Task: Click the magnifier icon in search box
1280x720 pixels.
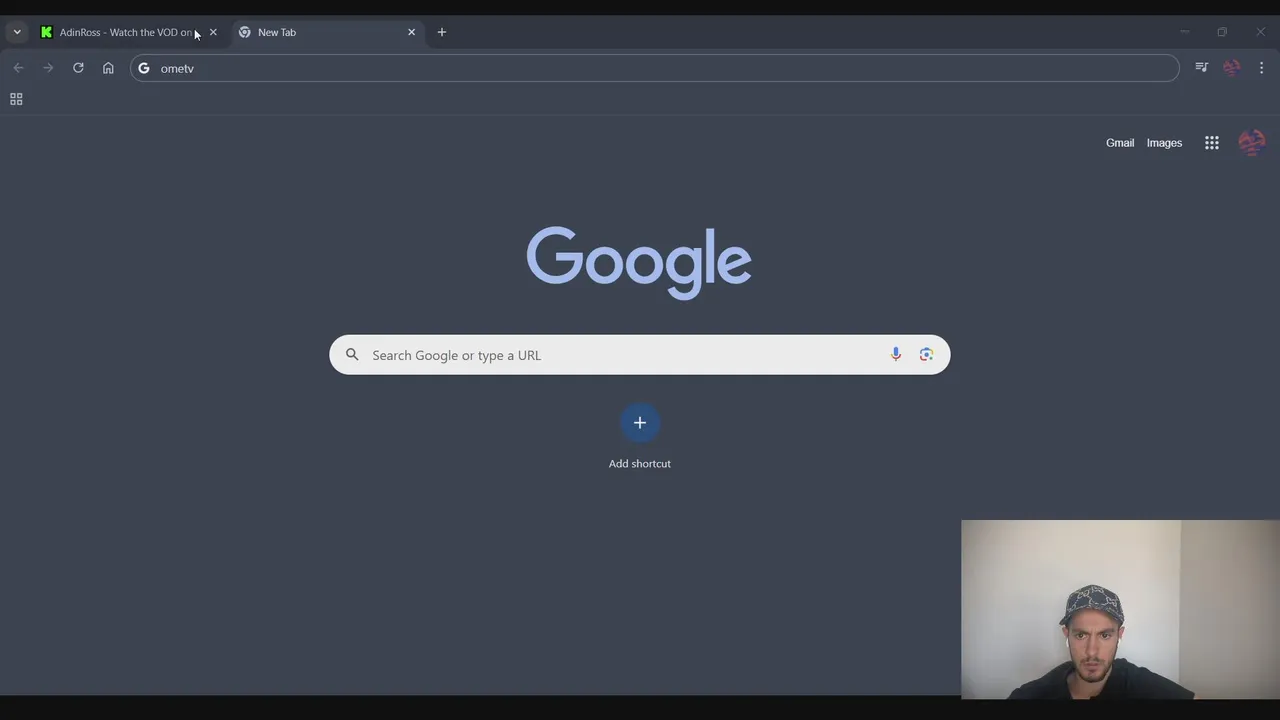Action: point(352,355)
